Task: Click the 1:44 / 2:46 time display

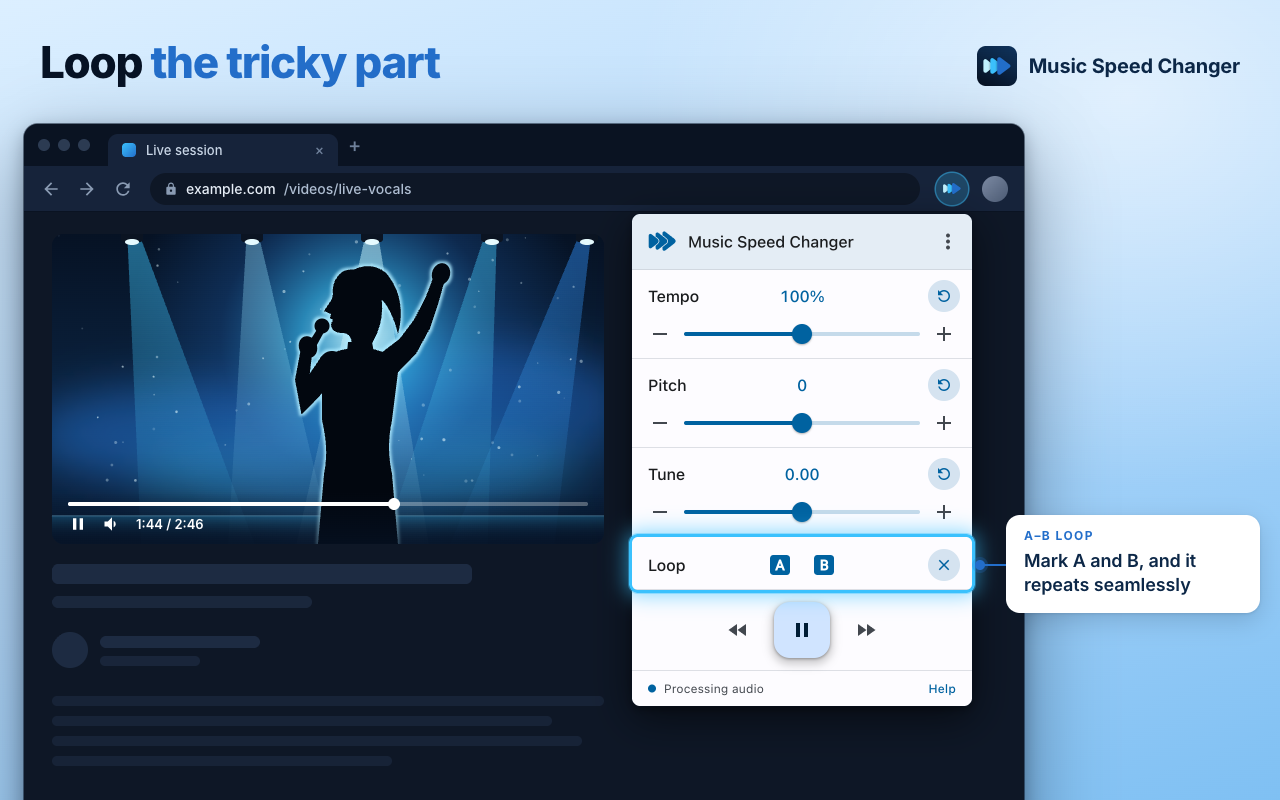Action: [170, 524]
